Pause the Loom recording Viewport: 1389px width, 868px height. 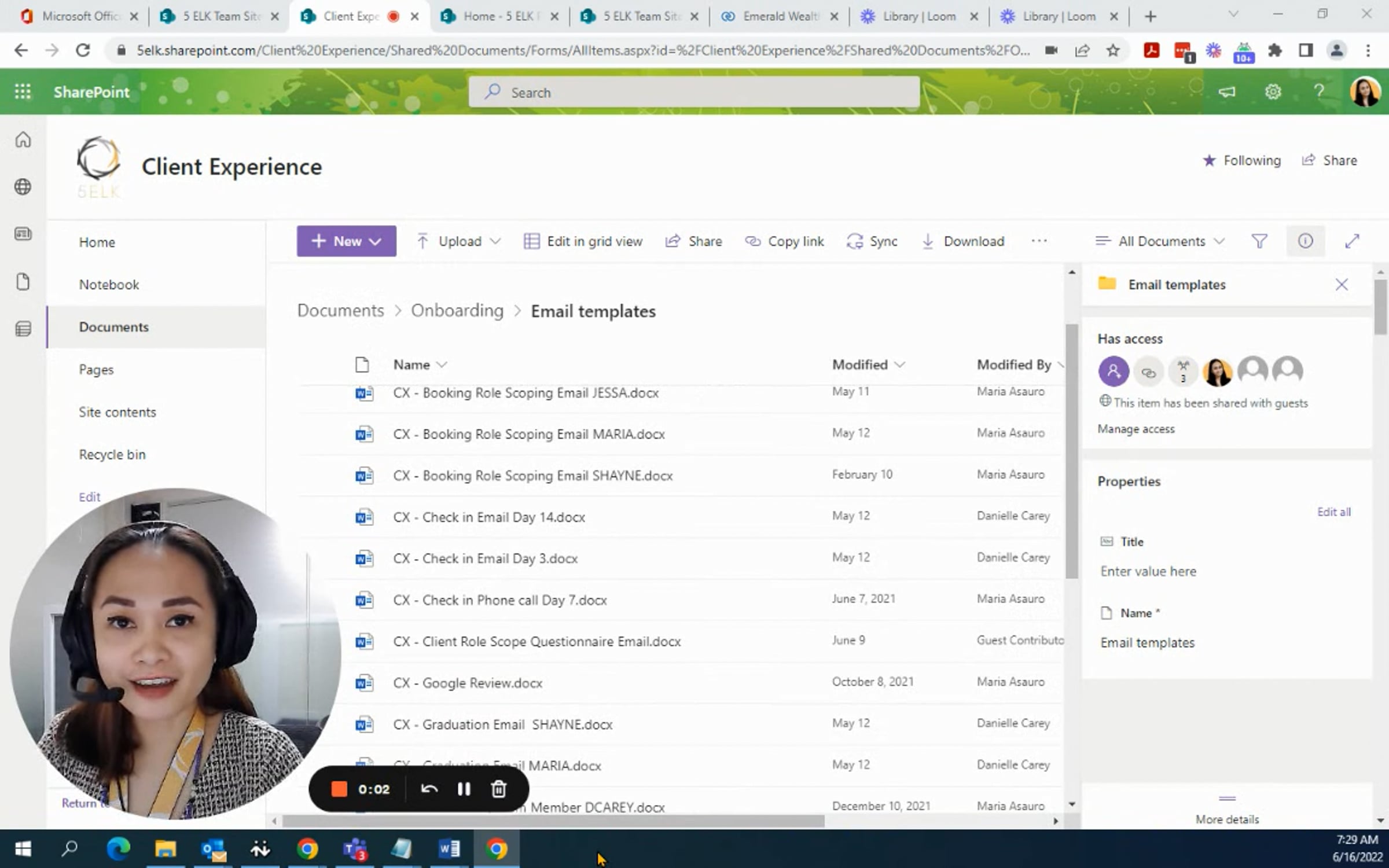pos(464,789)
